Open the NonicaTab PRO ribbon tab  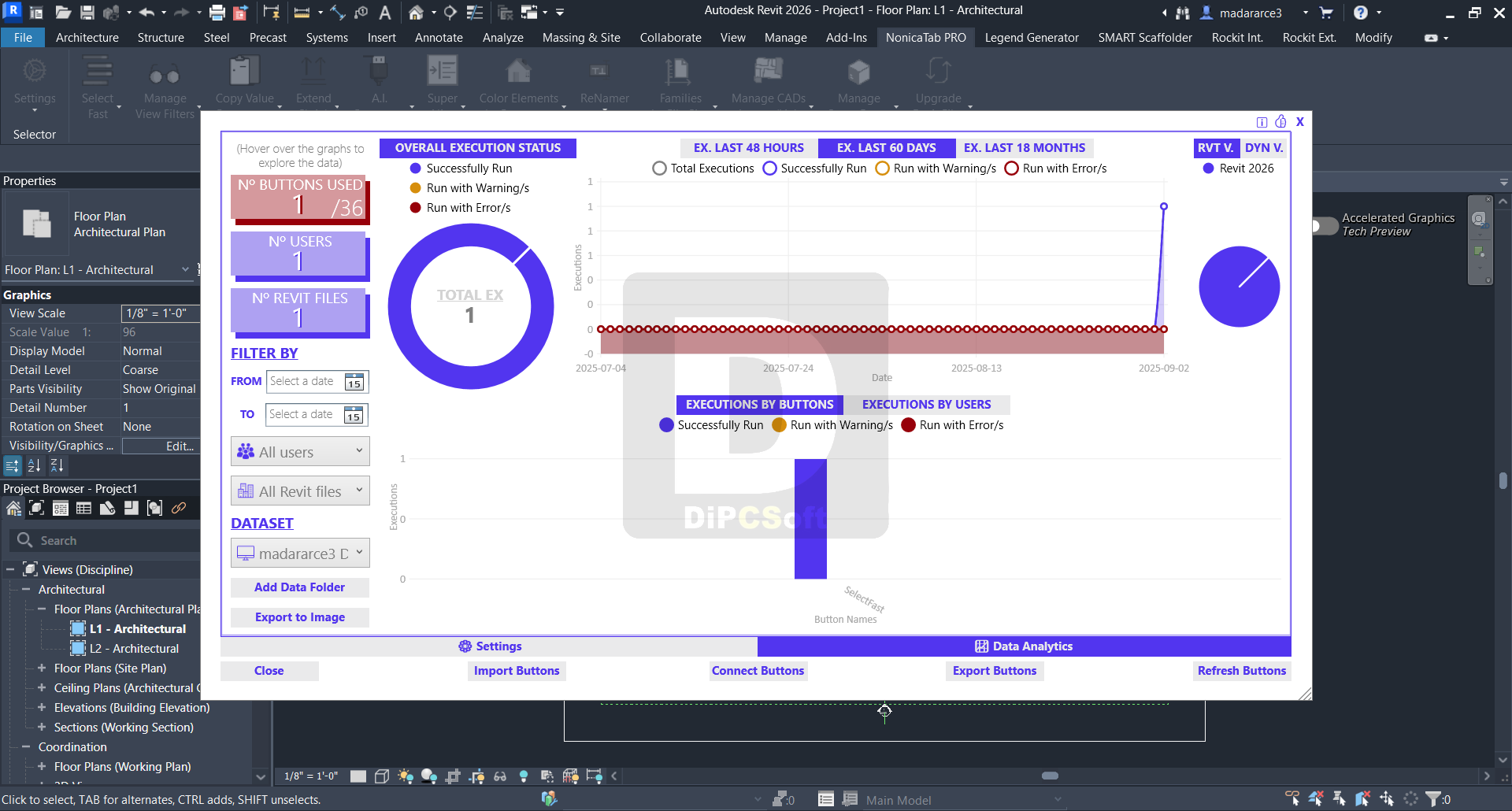click(925, 38)
